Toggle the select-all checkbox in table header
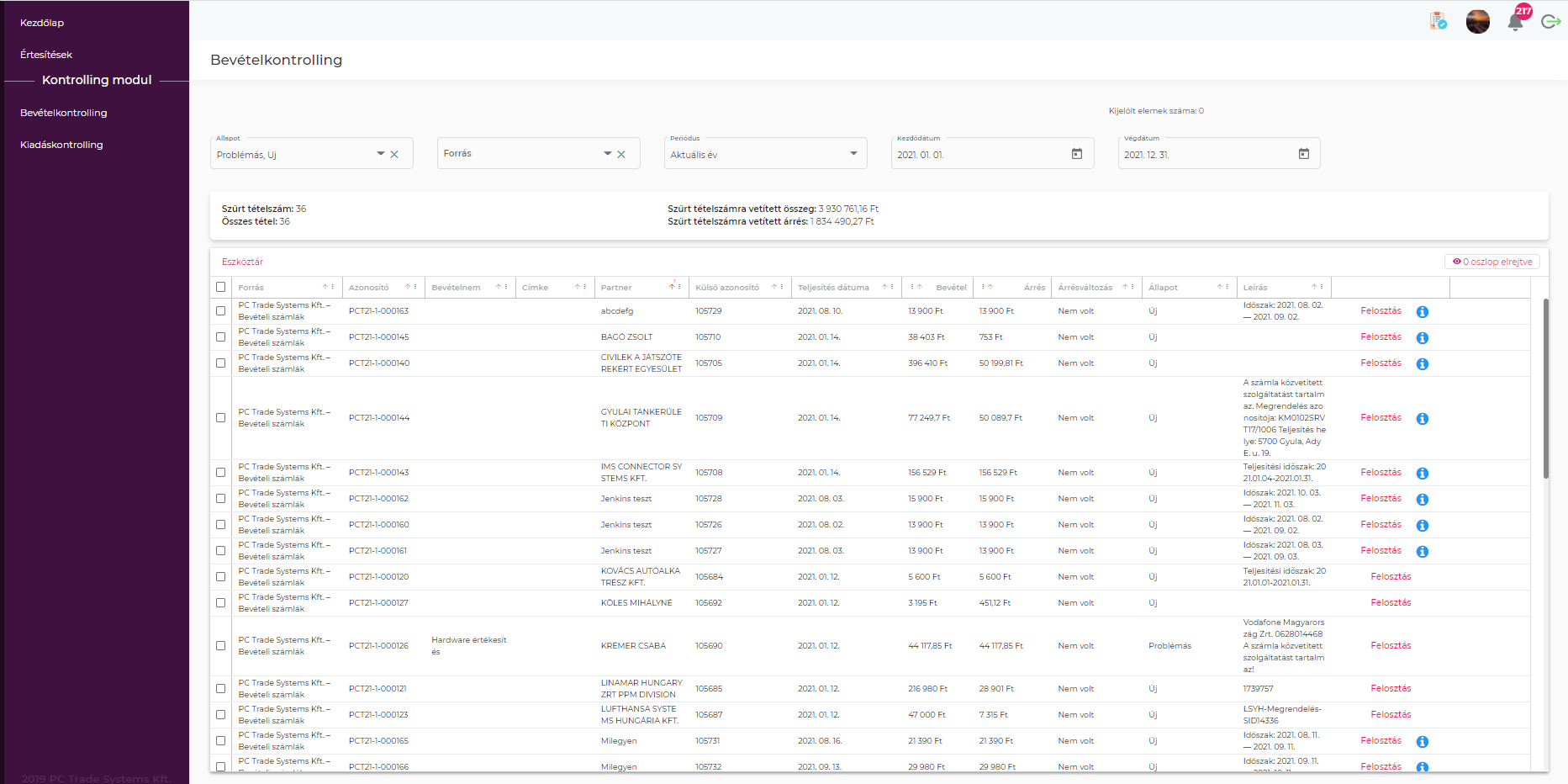 click(221, 287)
